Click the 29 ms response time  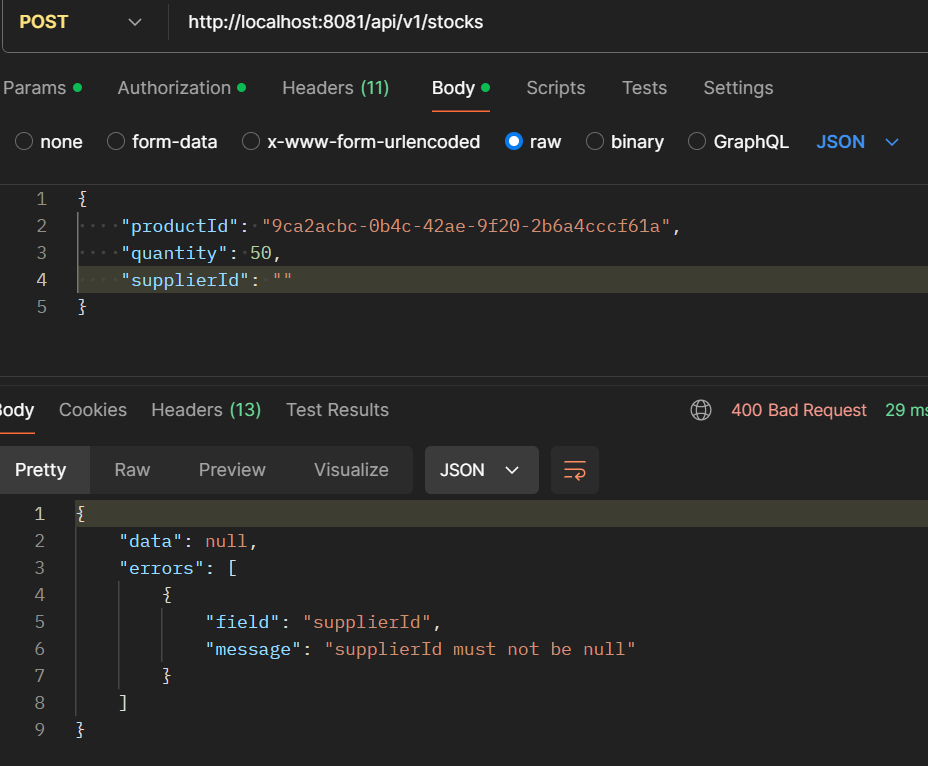coord(906,410)
